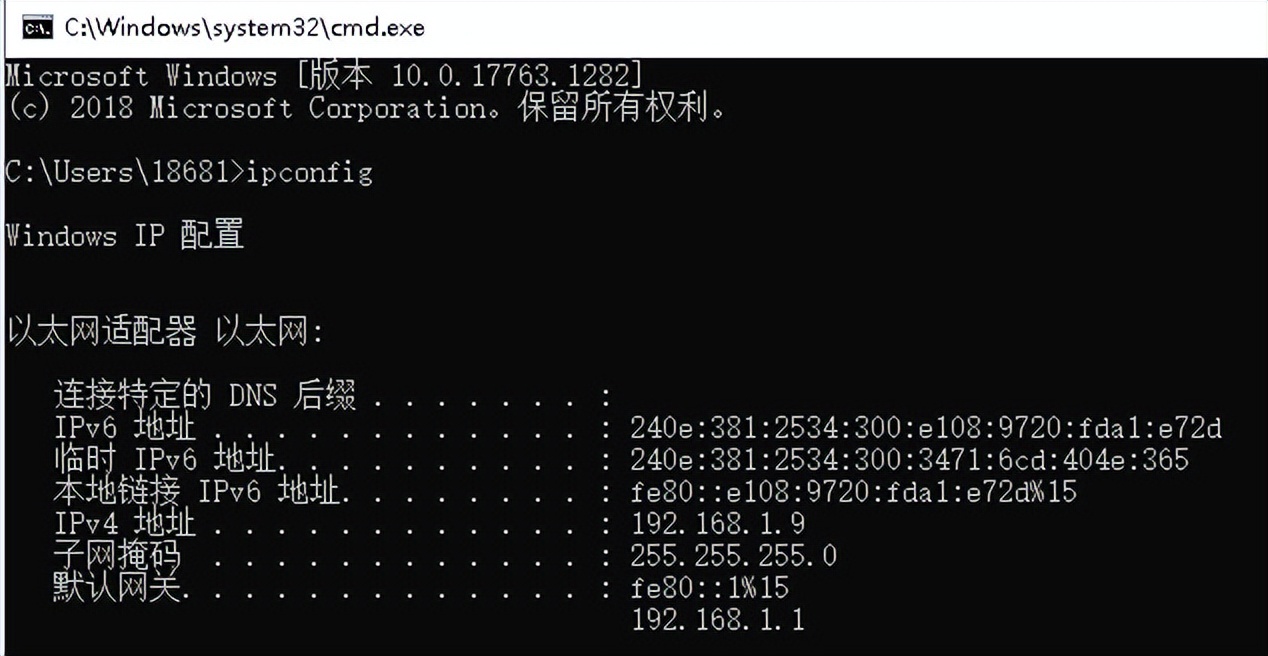Click the "默认网关" label
This screenshot has height=656, width=1268.
(x=117, y=588)
